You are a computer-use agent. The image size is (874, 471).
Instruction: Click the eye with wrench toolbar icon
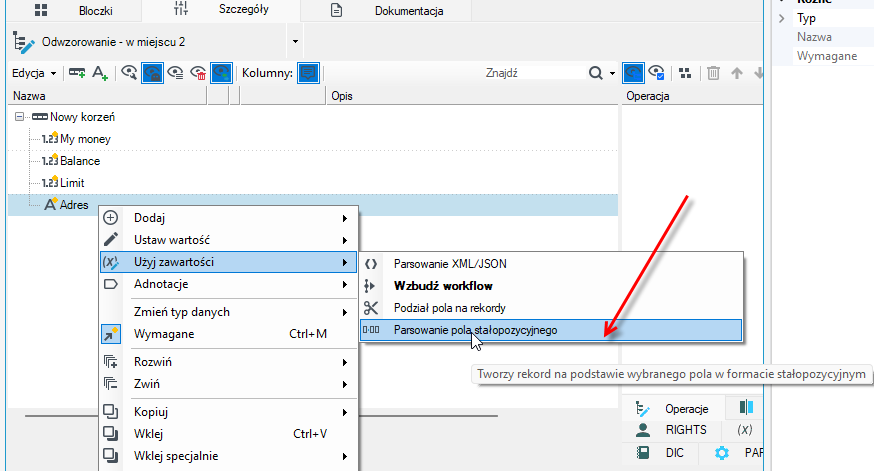point(129,73)
